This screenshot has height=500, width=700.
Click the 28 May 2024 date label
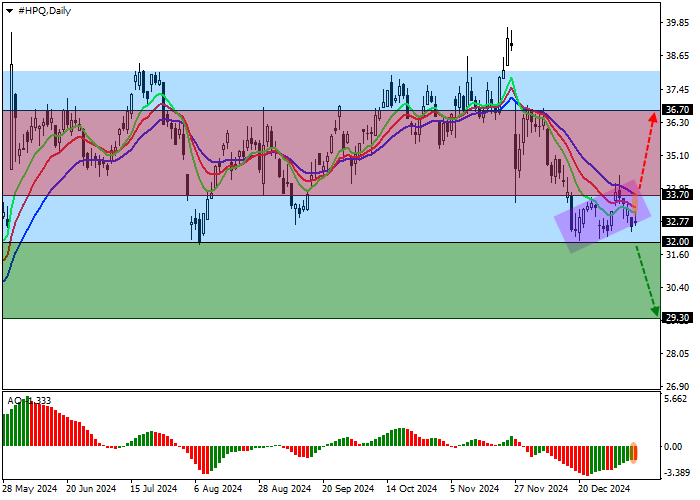point(29,489)
